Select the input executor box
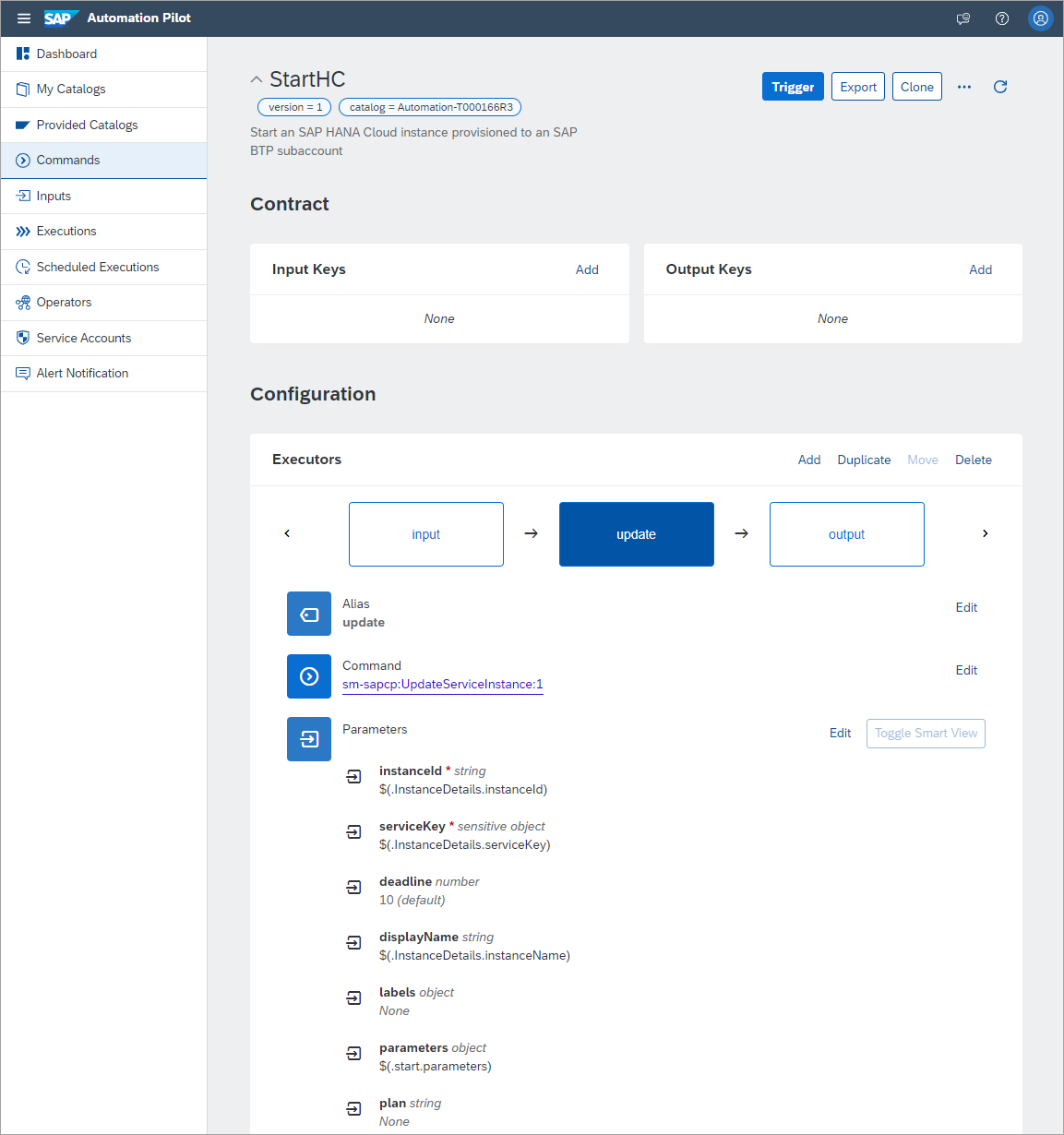This screenshot has width=1064, height=1135. pos(426,534)
